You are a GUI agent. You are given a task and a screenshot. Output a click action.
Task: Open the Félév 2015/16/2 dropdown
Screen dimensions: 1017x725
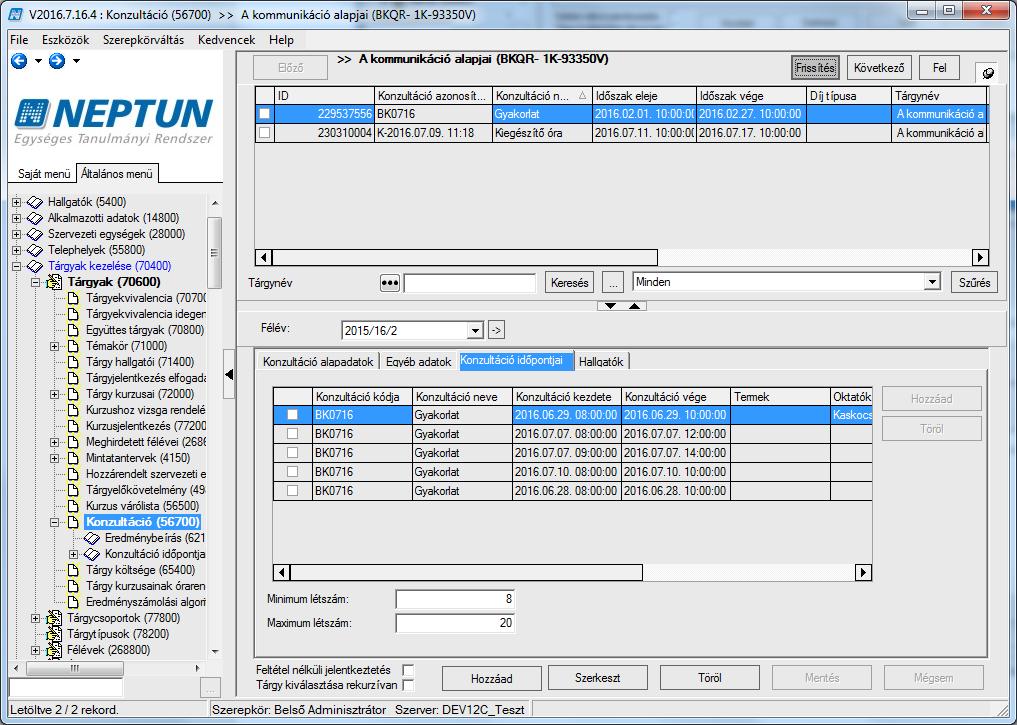click(x=475, y=331)
